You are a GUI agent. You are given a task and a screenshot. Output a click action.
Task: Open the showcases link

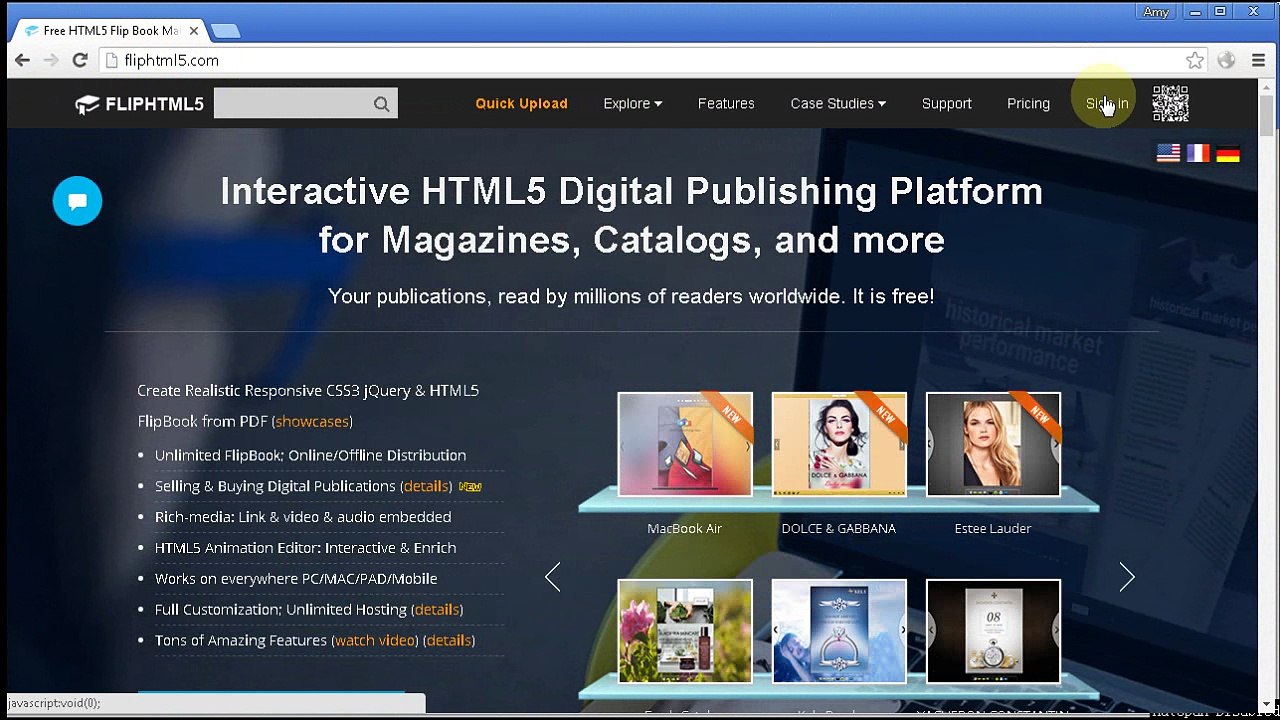pos(312,421)
